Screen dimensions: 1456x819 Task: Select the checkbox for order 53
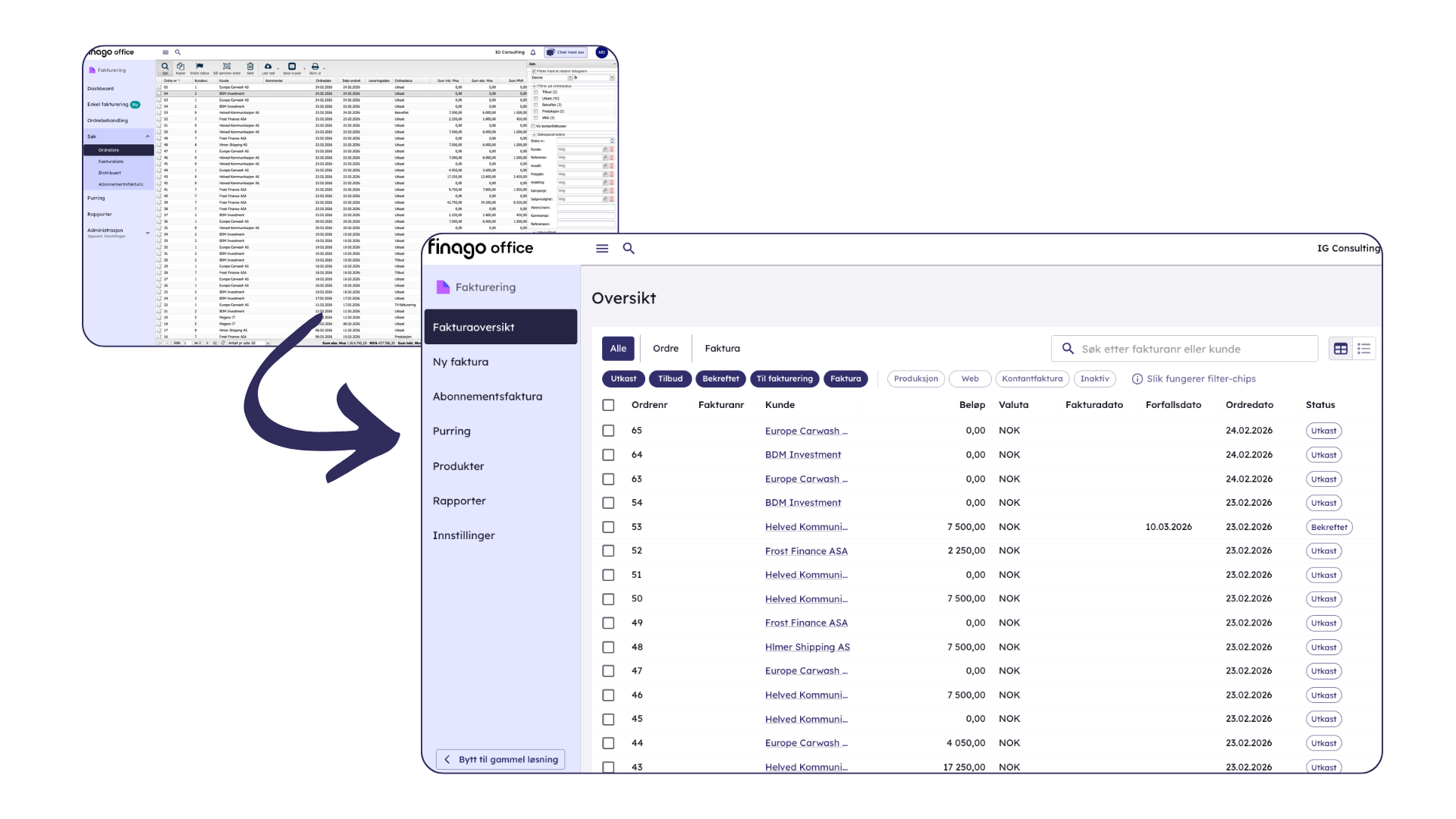pos(608,527)
